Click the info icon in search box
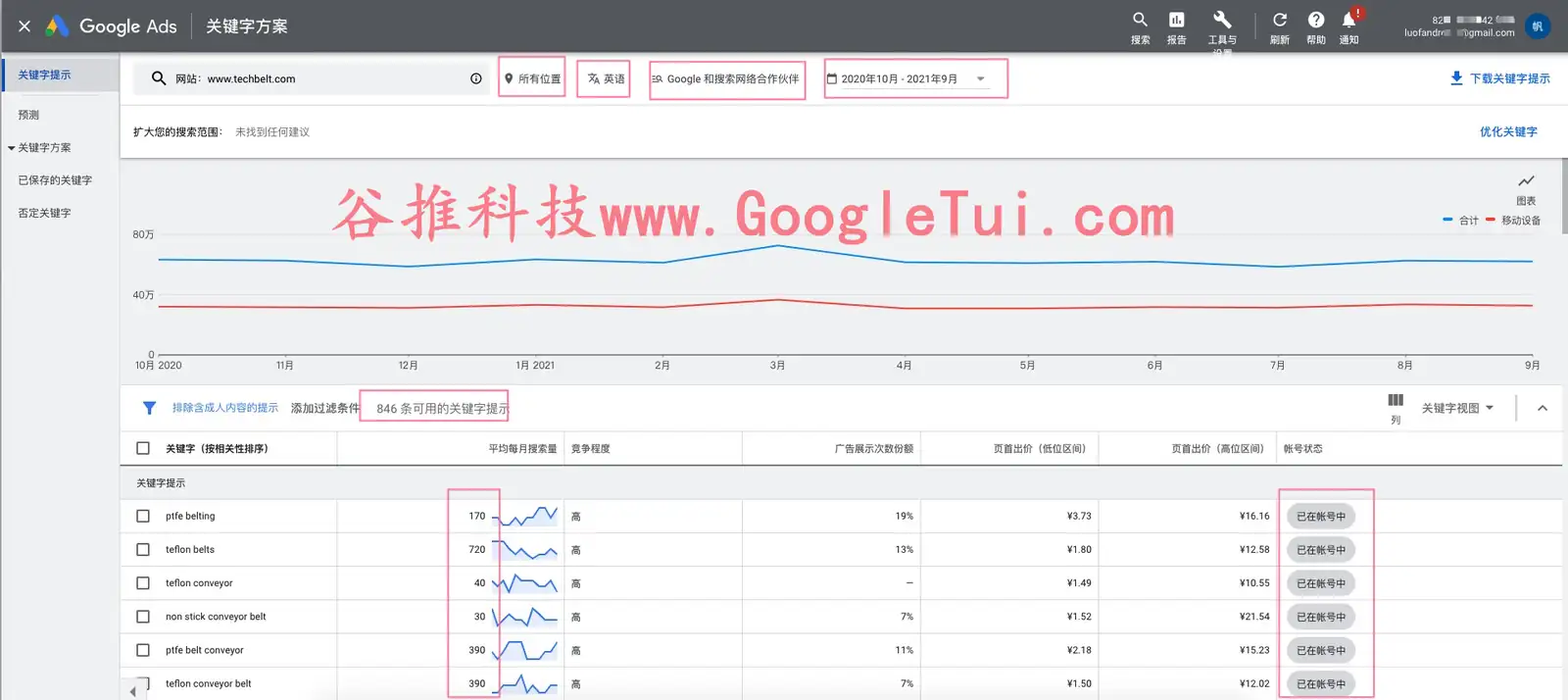The width and height of the screenshot is (1568, 700). point(476,78)
